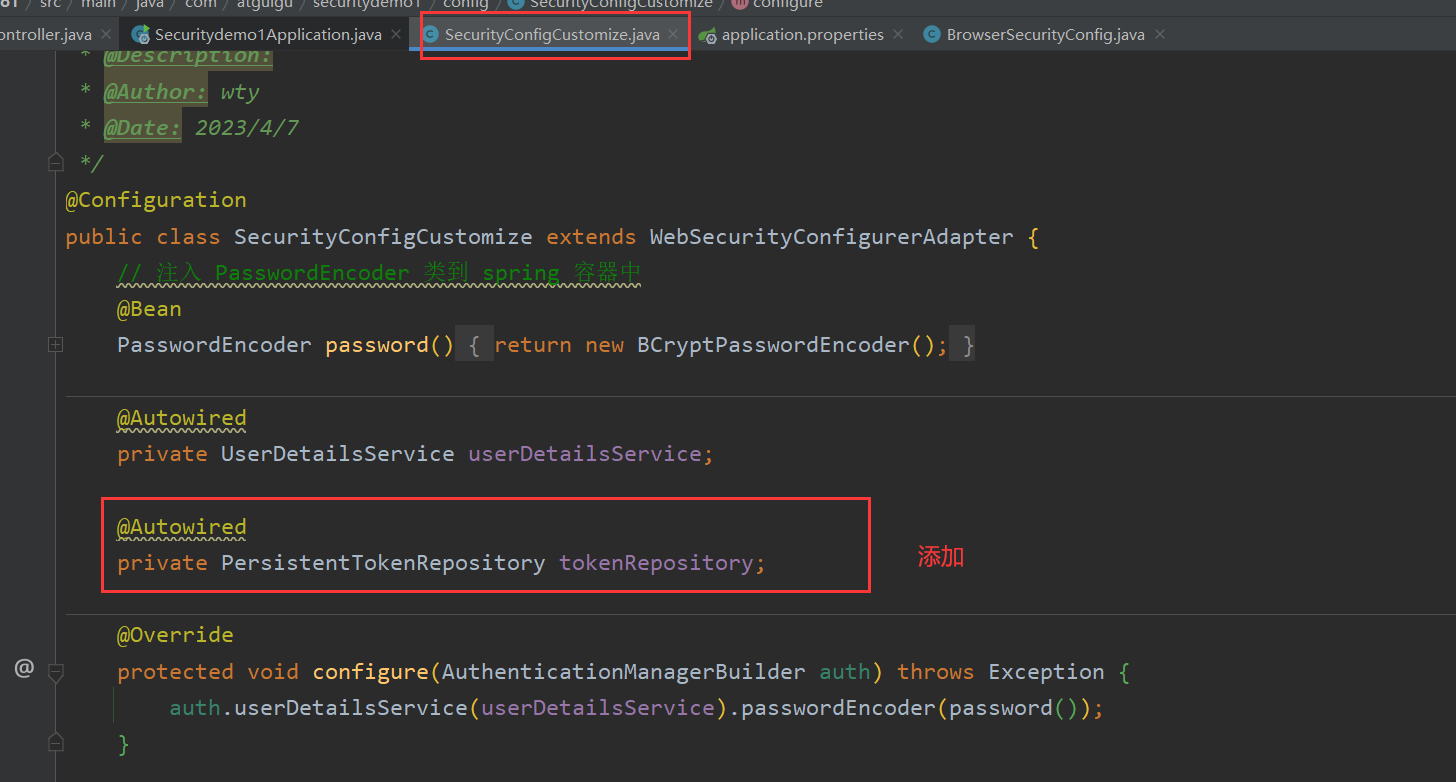Click the PersistentTokenRepository type name
The width and height of the screenshot is (1456, 782).
point(383,563)
